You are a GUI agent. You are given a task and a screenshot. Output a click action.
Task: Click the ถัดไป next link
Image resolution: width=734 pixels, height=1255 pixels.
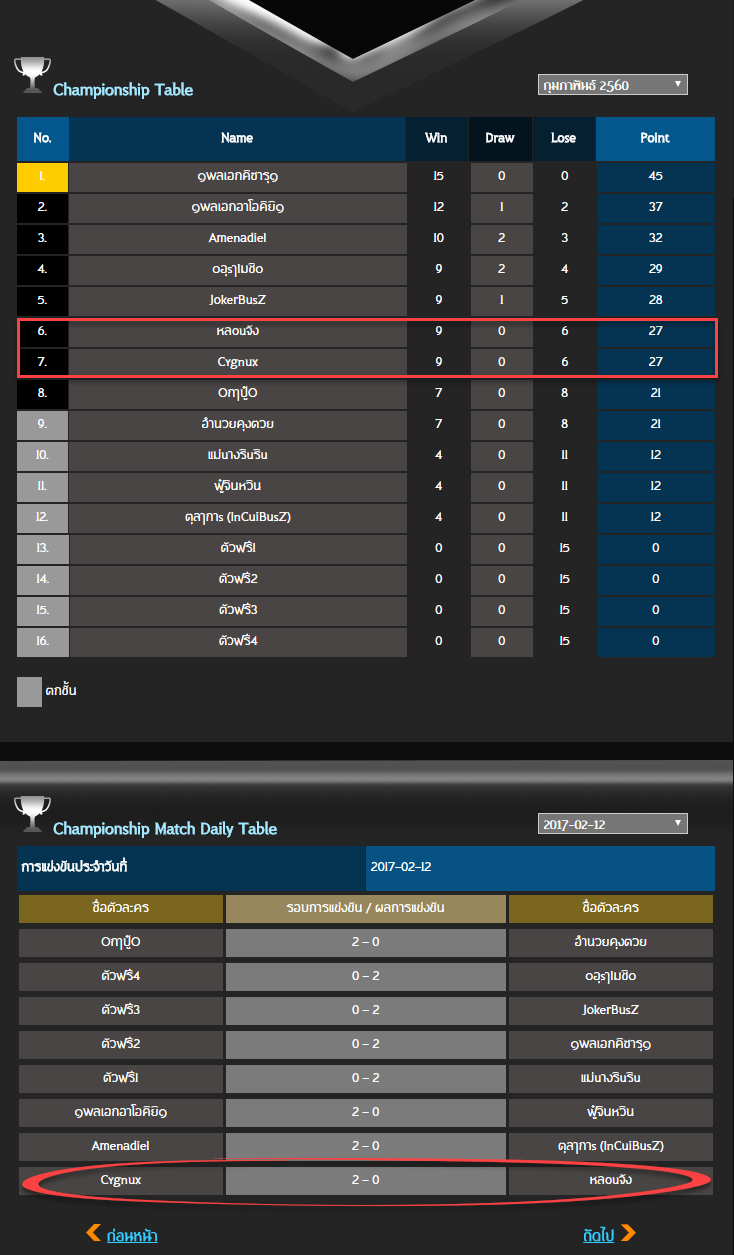pos(598,1235)
